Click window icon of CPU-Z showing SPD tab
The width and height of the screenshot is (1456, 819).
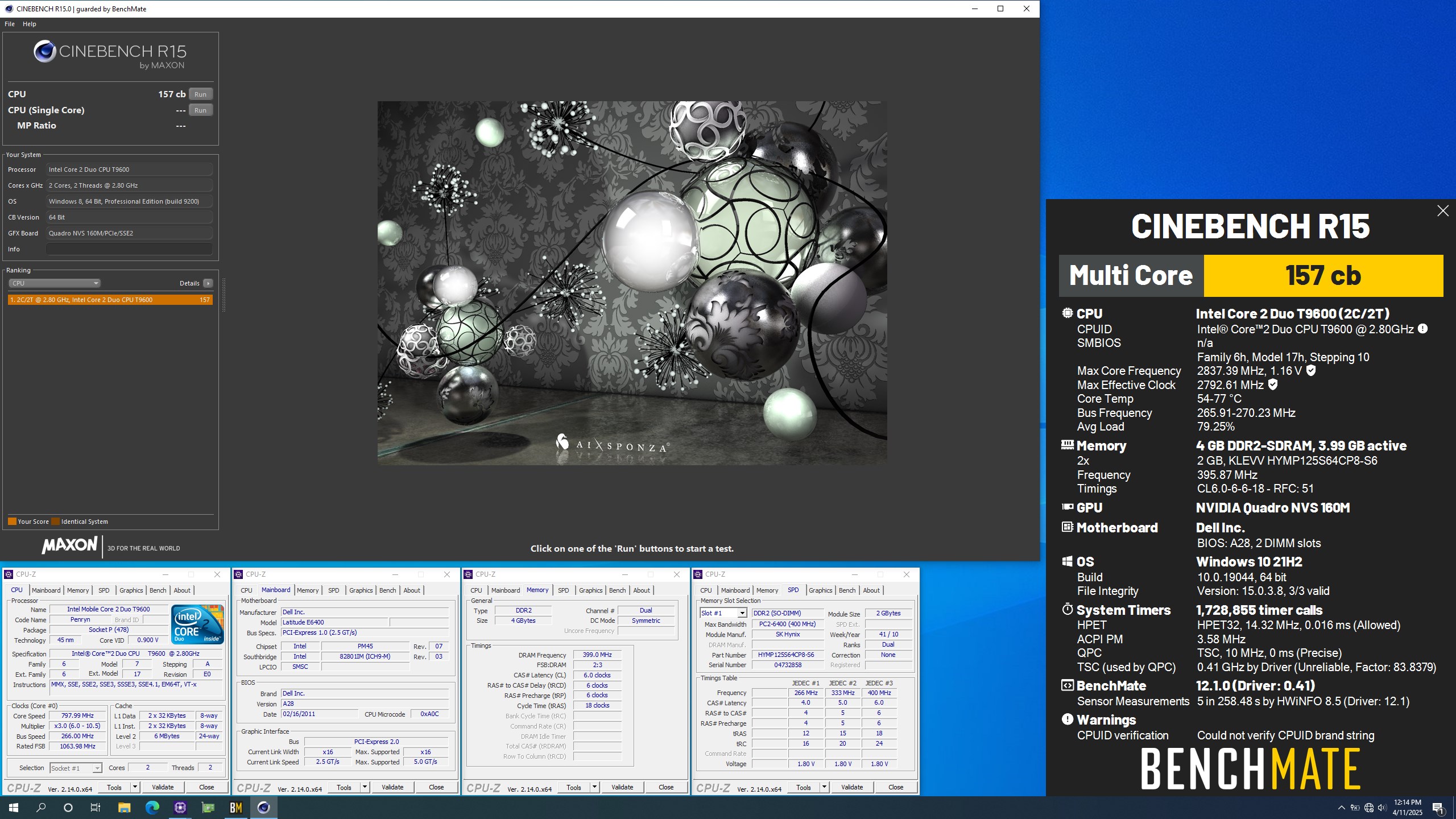pyautogui.click(x=698, y=574)
